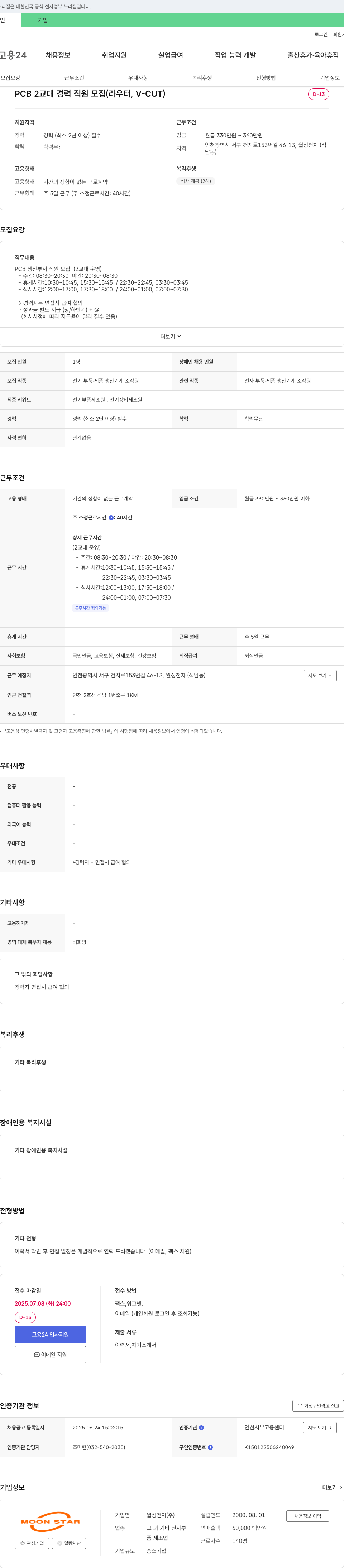344x1568 pixels.
Task: Open the 직업 능력 개발 menu
Action: (235, 55)
